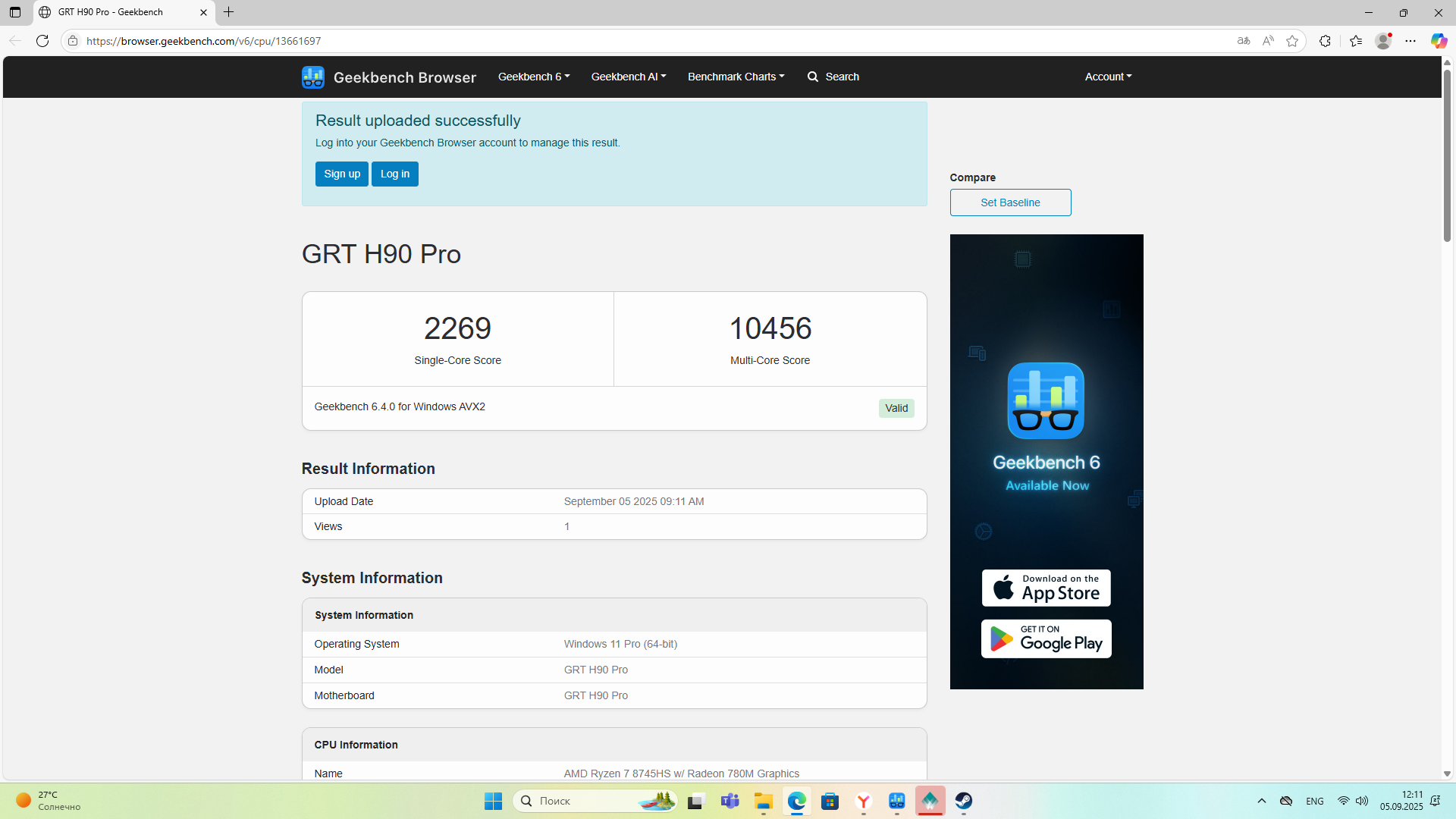Open browser extensions puzzle icon
The height and width of the screenshot is (819, 1456).
(1325, 41)
